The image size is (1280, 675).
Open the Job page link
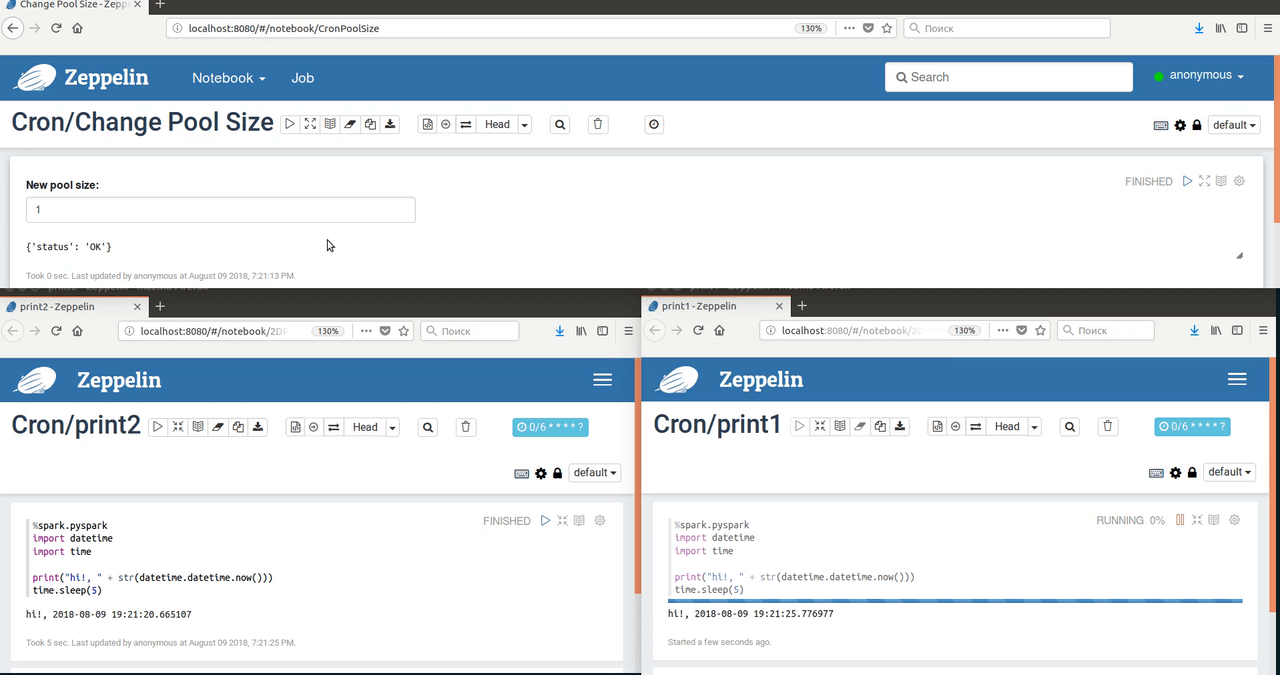[302, 78]
